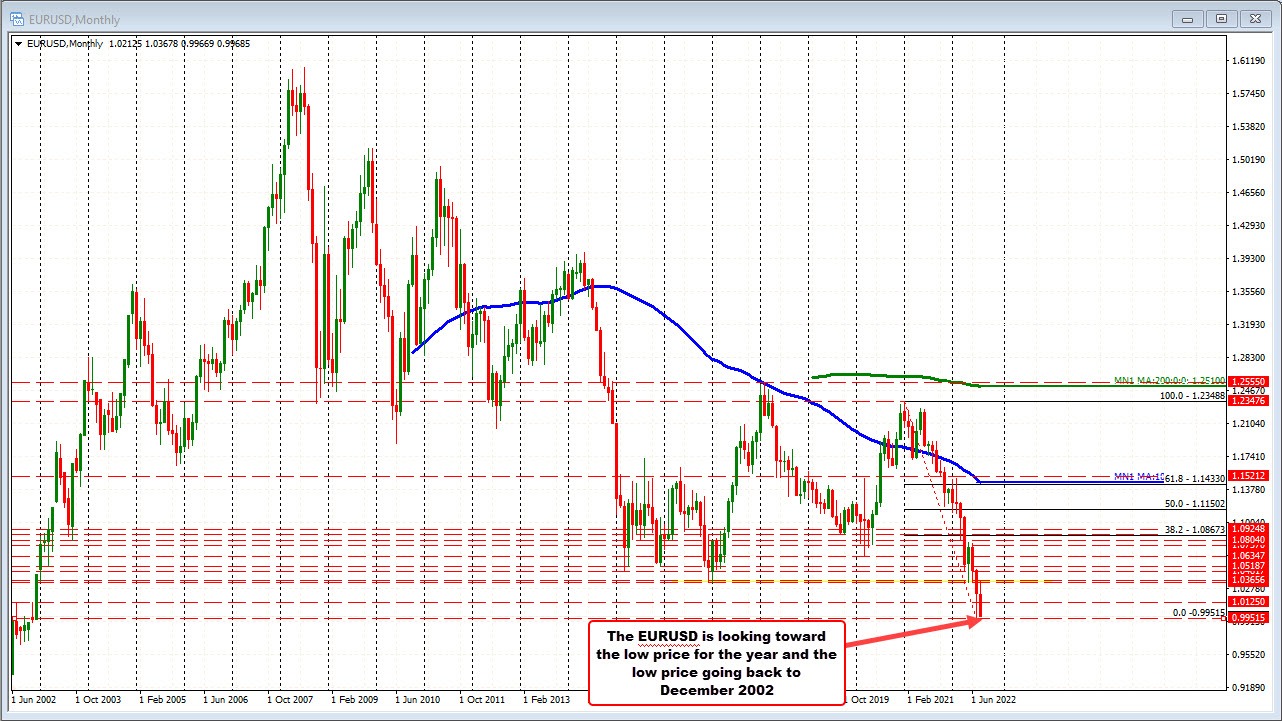Click the Fibonacci label 38.2 - 1.08673
The image size is (1282, 721).
[1194, 528]
